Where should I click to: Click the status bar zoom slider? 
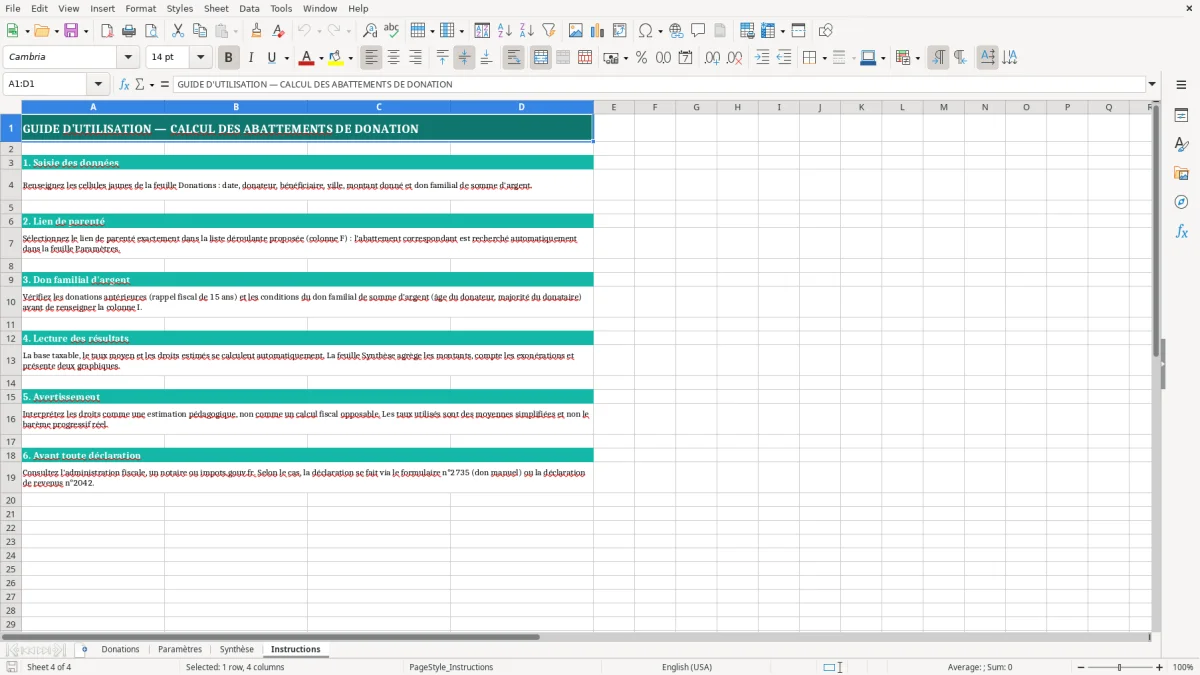(x=1119, y=667)
